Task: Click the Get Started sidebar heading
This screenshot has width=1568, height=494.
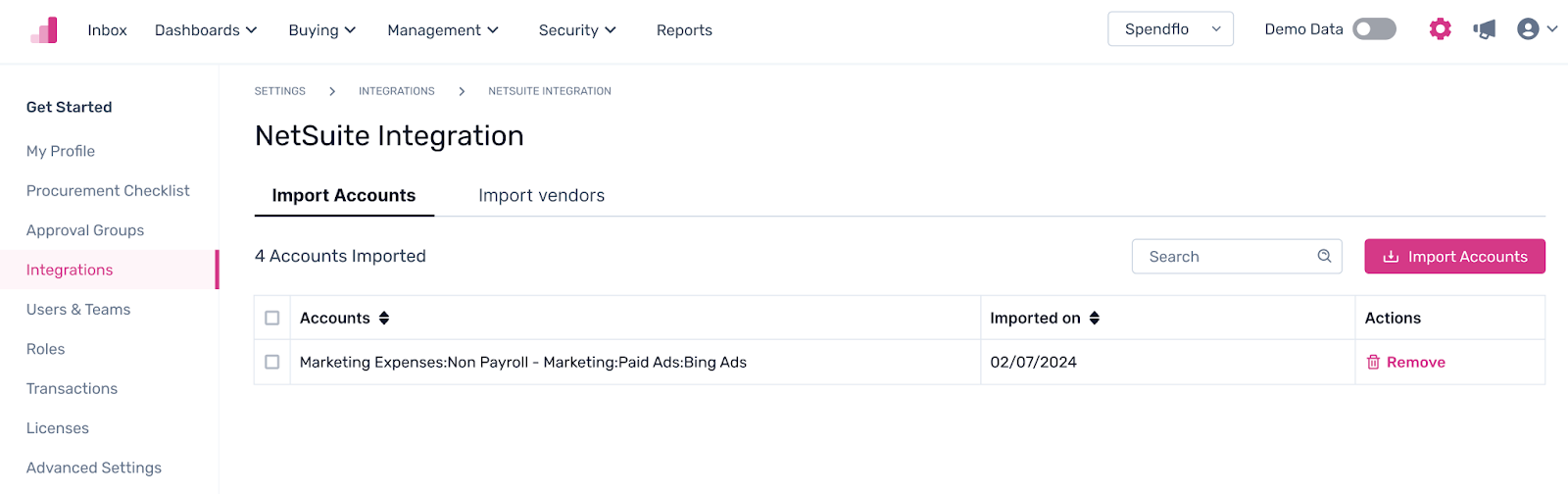Action: (x=70, y=107)
